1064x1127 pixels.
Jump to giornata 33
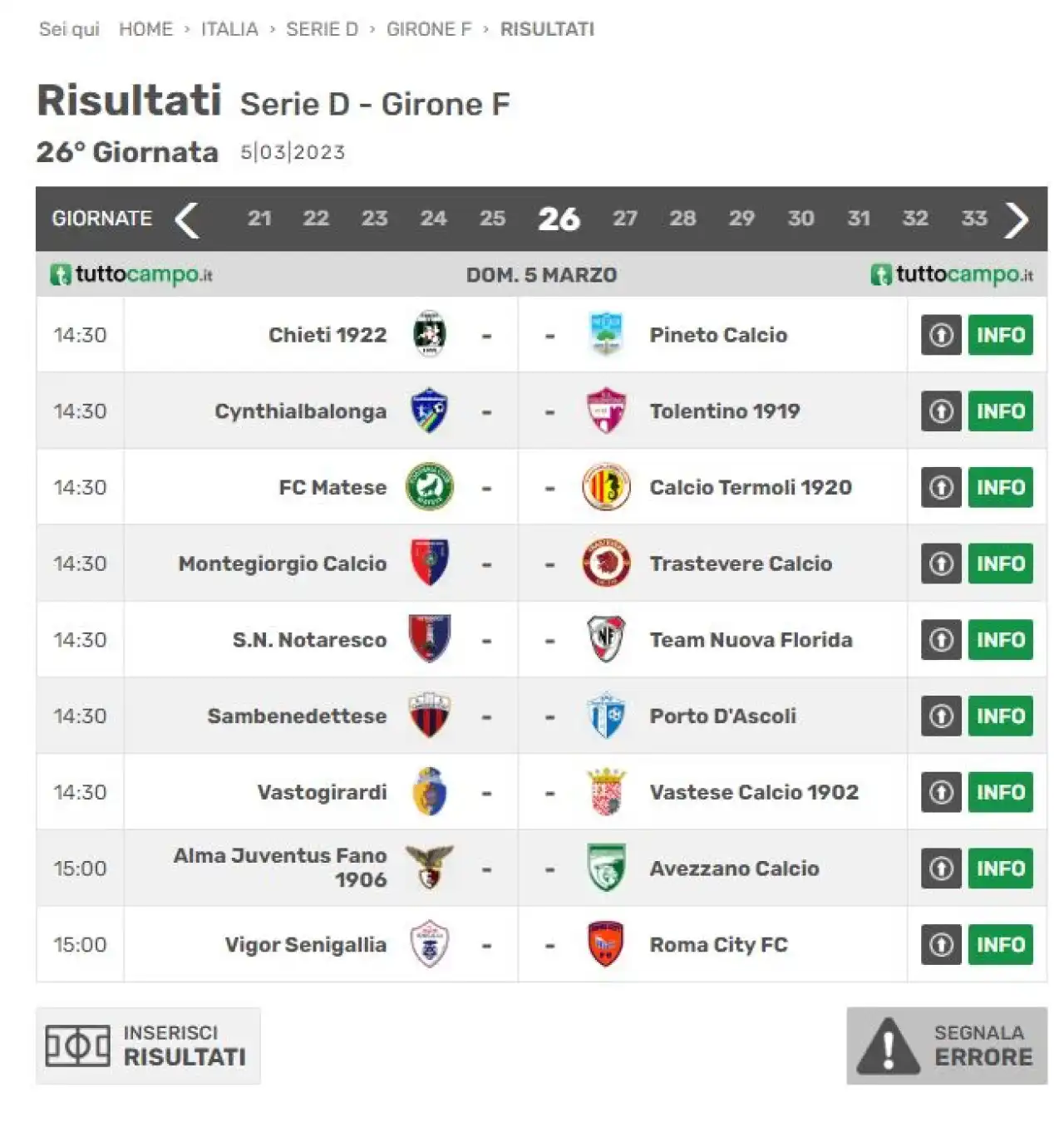click(974, 219)
